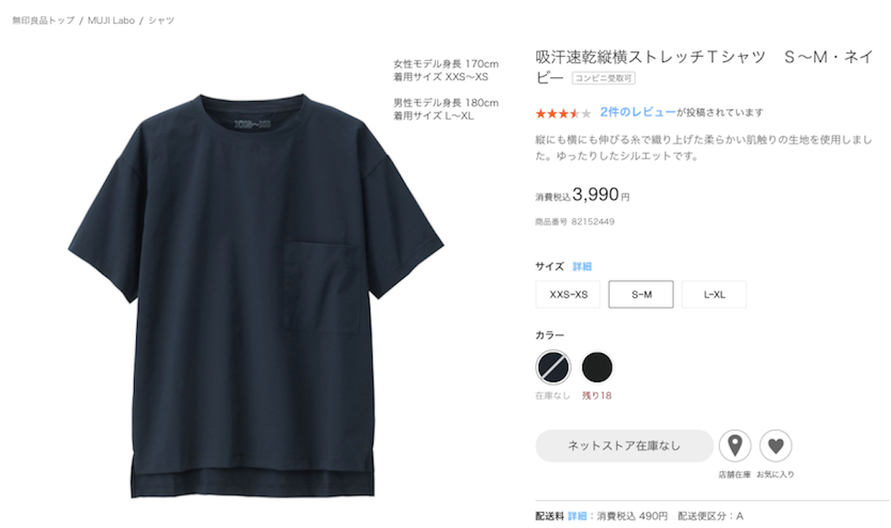Open the 2件のレビュー reviews link
The image size is (891, 528).
(x=638, y=113)
